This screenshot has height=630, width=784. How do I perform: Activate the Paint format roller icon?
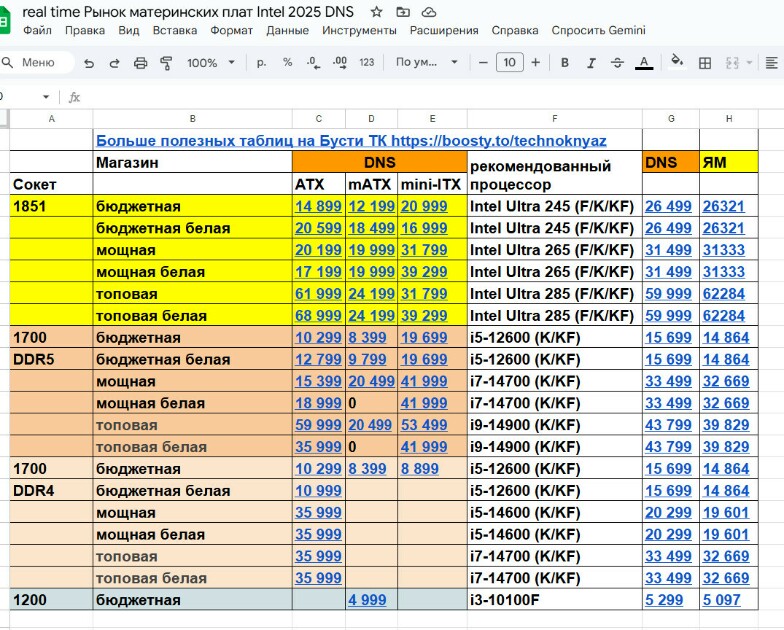click(x=166, y=63)
